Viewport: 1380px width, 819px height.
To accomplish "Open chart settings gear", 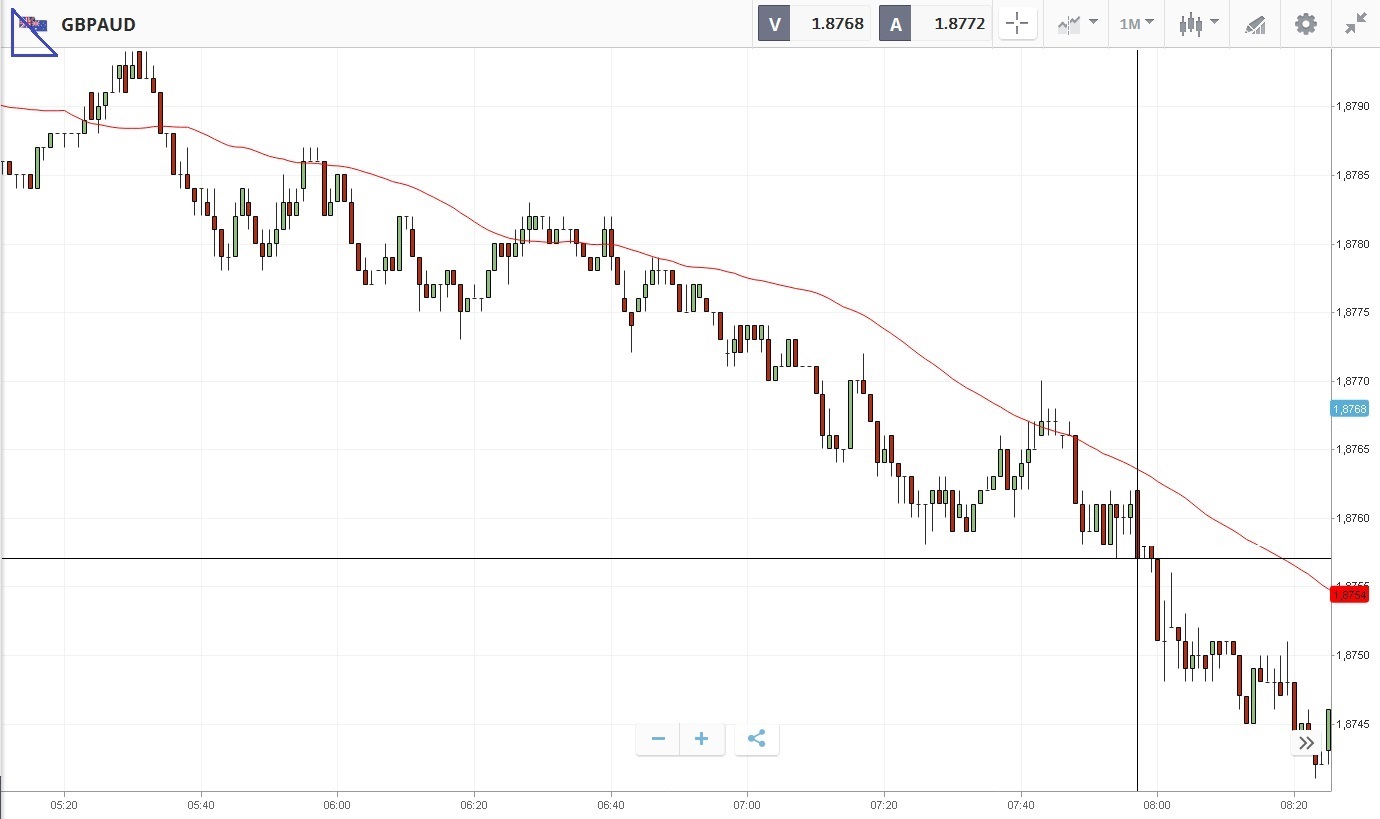I will (1306, 24).
